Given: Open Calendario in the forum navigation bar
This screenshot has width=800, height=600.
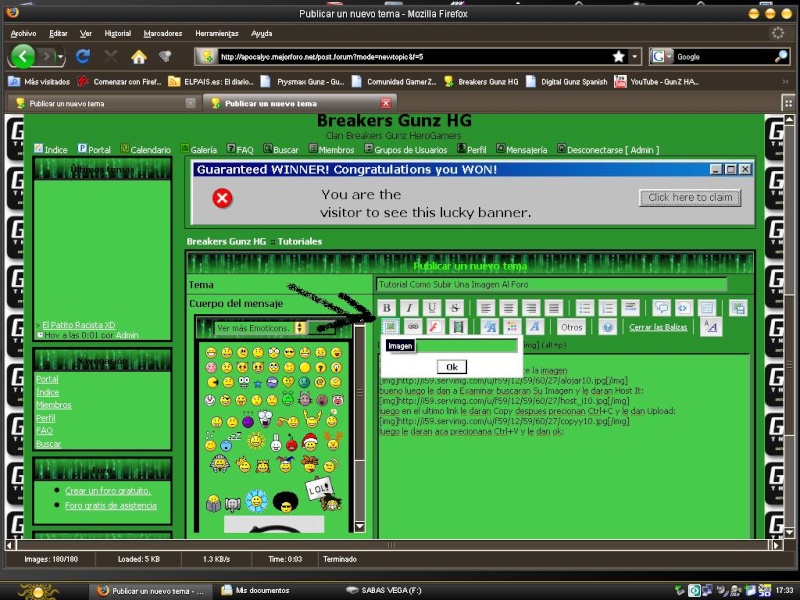Looking at the screenshot, I should click(x=145, y=149).
